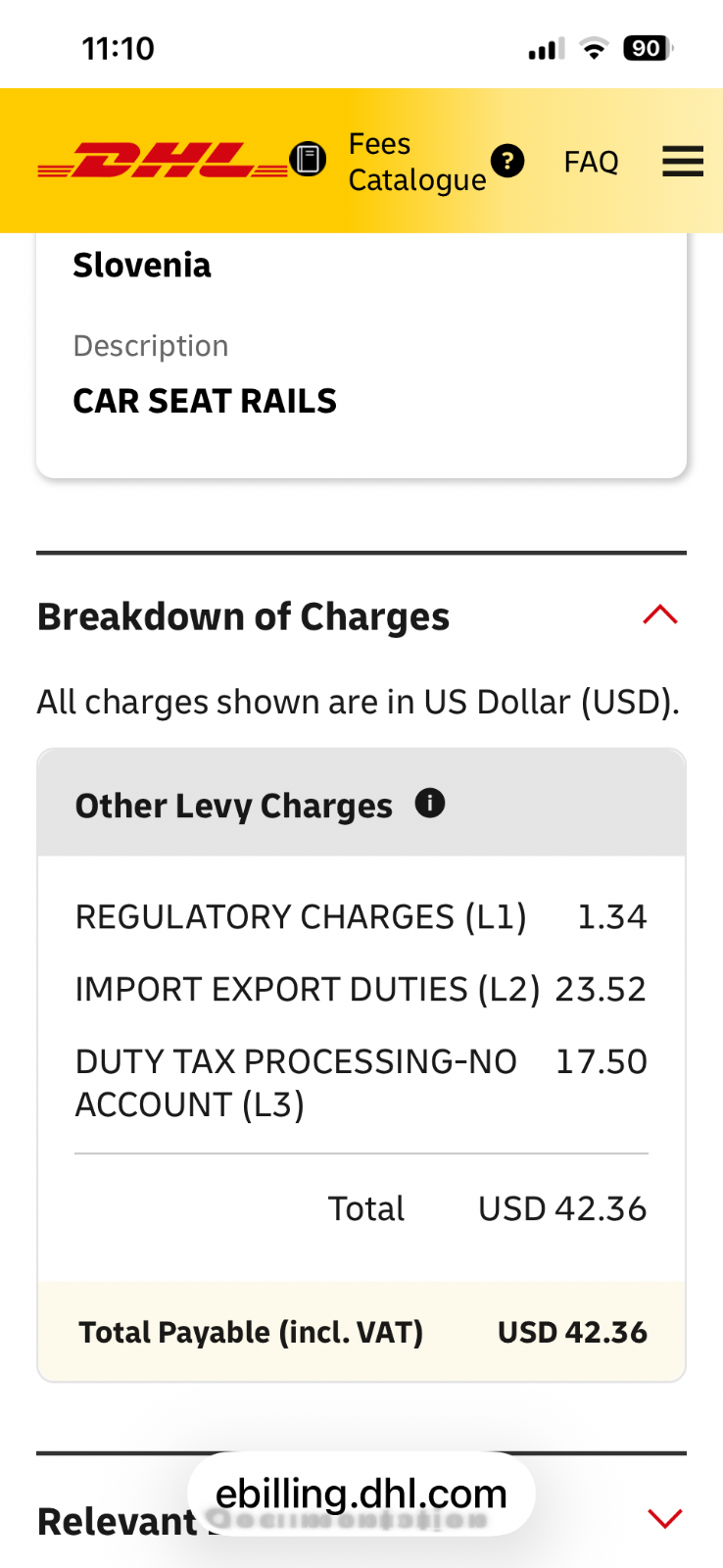Click the DHL logo
Viewport: 723px width, 1568px height.
162,161
